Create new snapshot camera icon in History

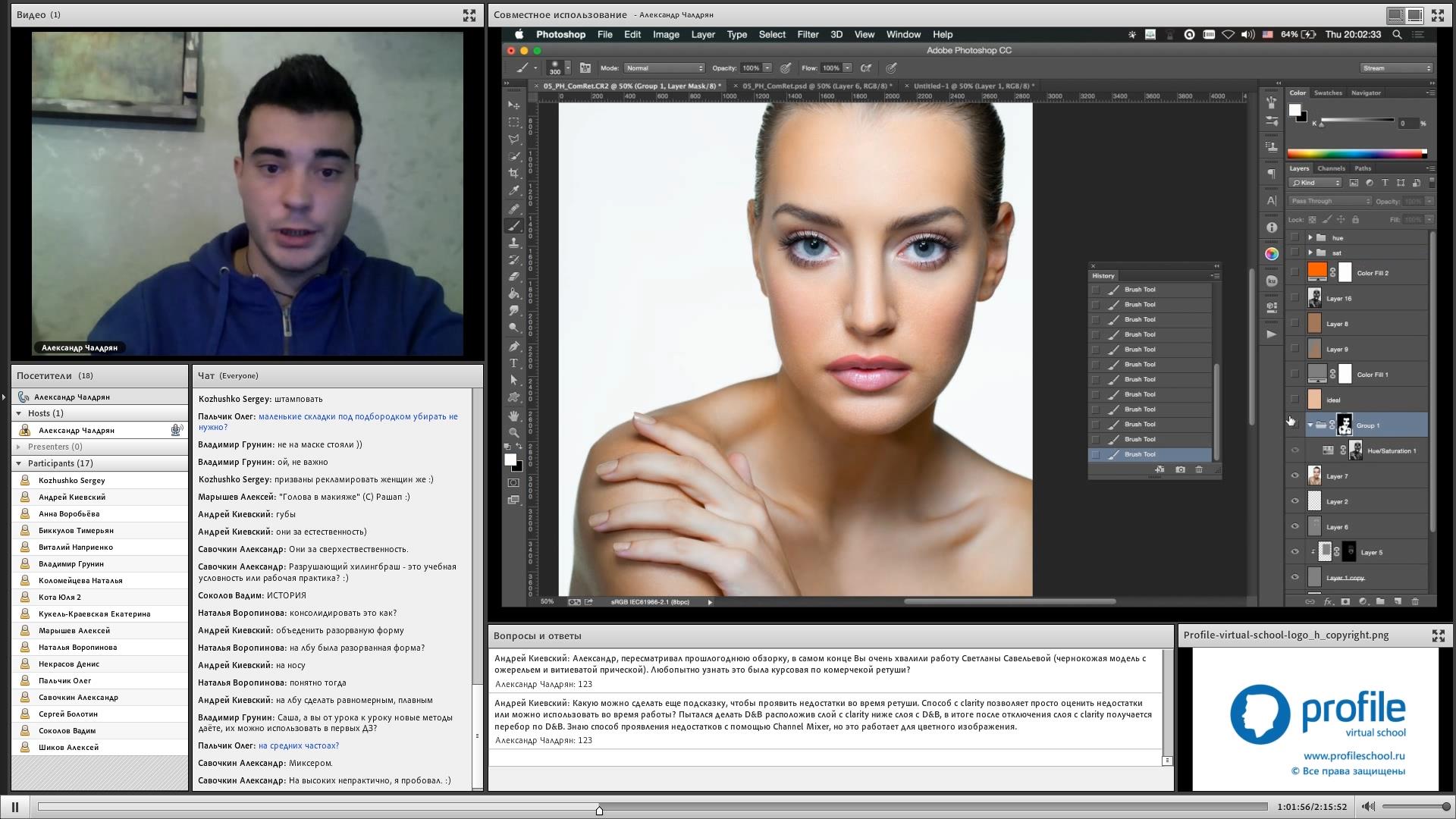pos(1180,469)
